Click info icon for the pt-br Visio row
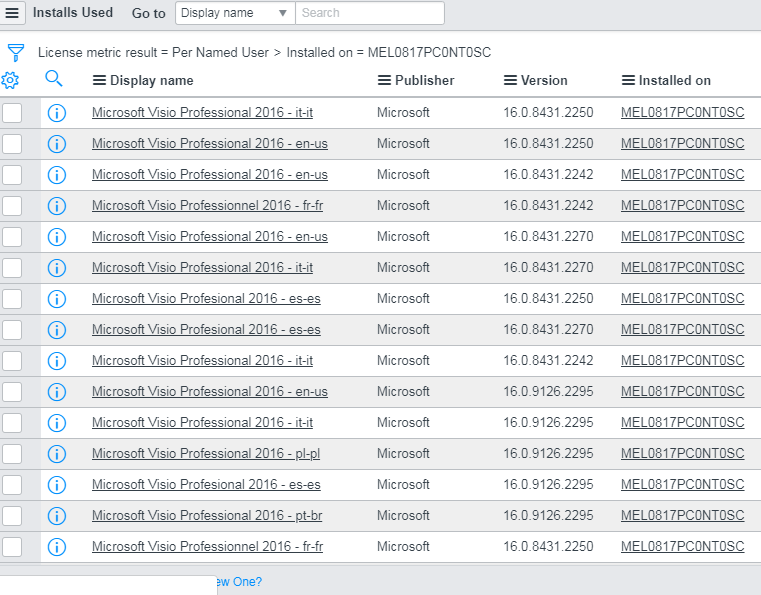761x595 pixels. pos(57,516)
